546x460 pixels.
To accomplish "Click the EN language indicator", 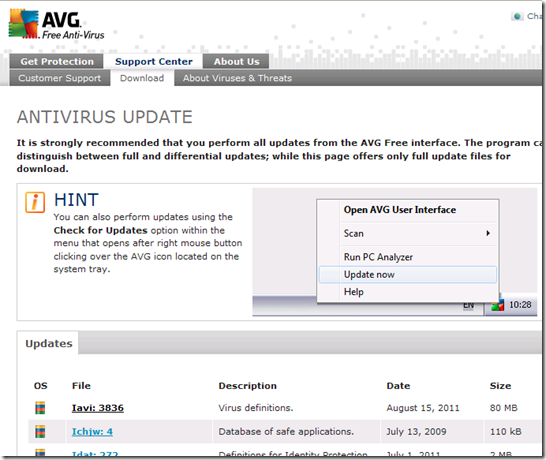I will (468, 305).
